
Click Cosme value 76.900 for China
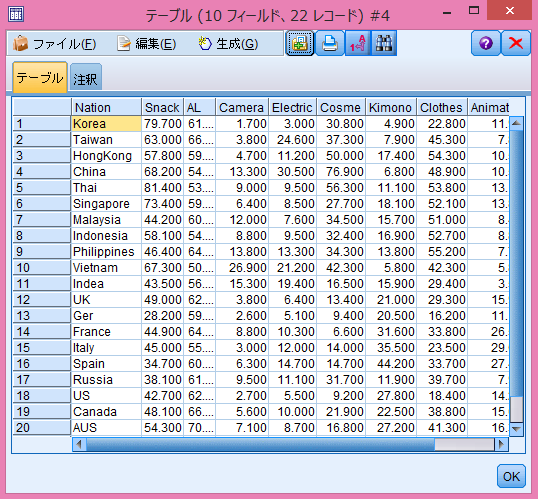[341, 172]
